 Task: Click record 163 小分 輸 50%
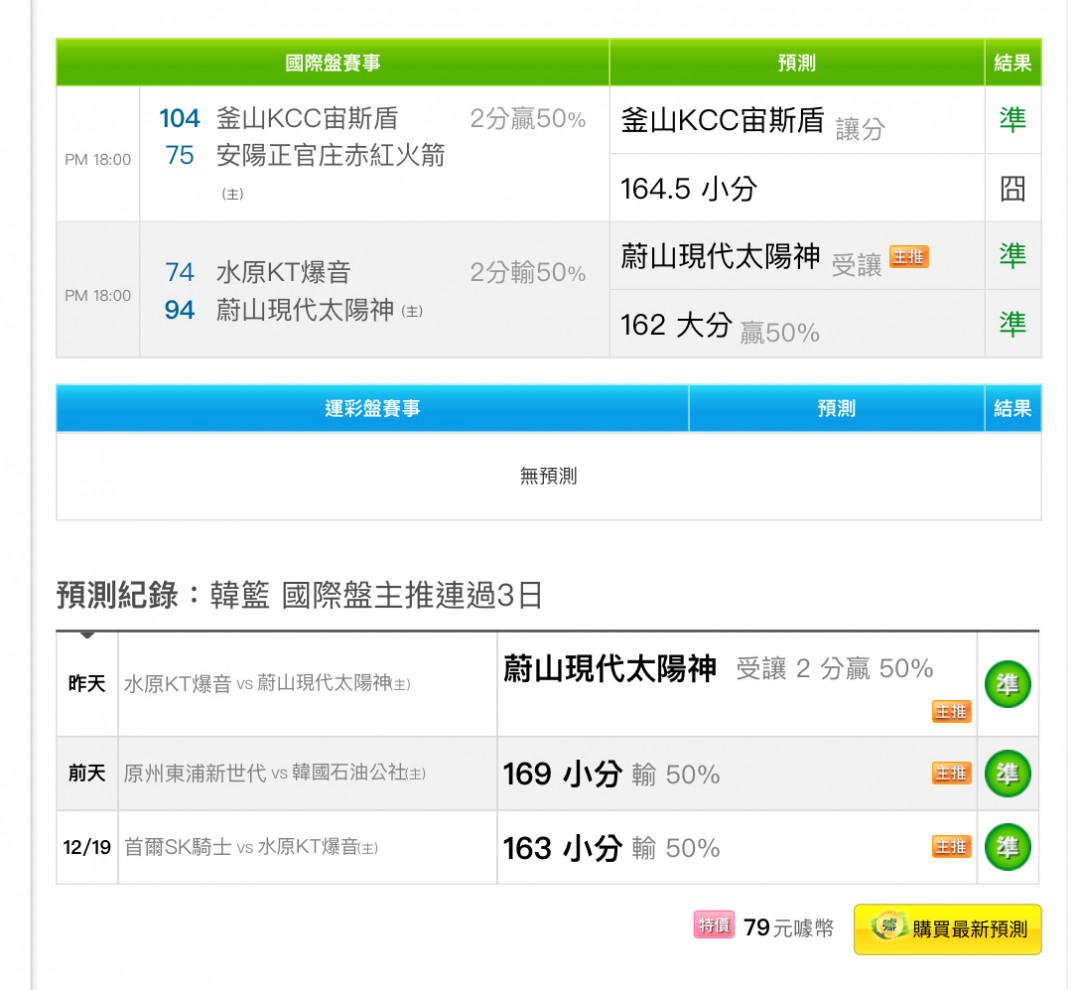tap(612, 848)
